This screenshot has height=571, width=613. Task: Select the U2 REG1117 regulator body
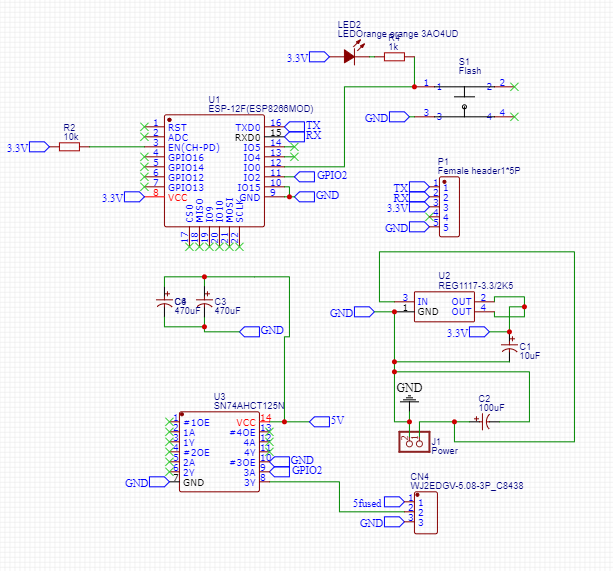[x=445, y=305]
